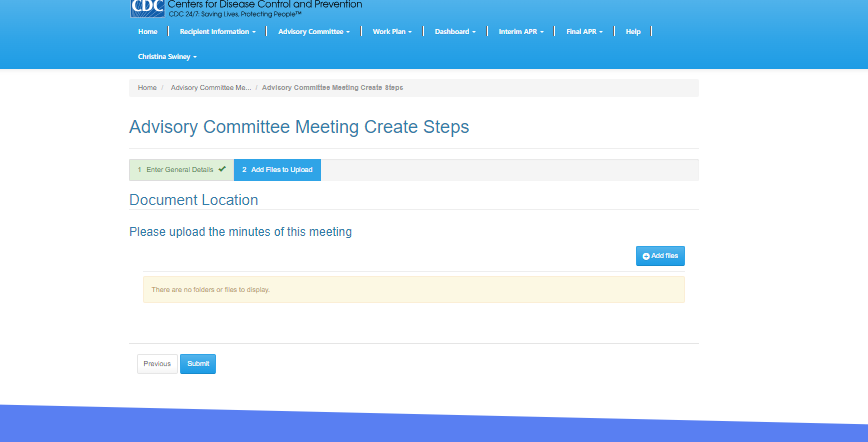Open the Home navigation item

pyautogui.click(x=147, y=32)
